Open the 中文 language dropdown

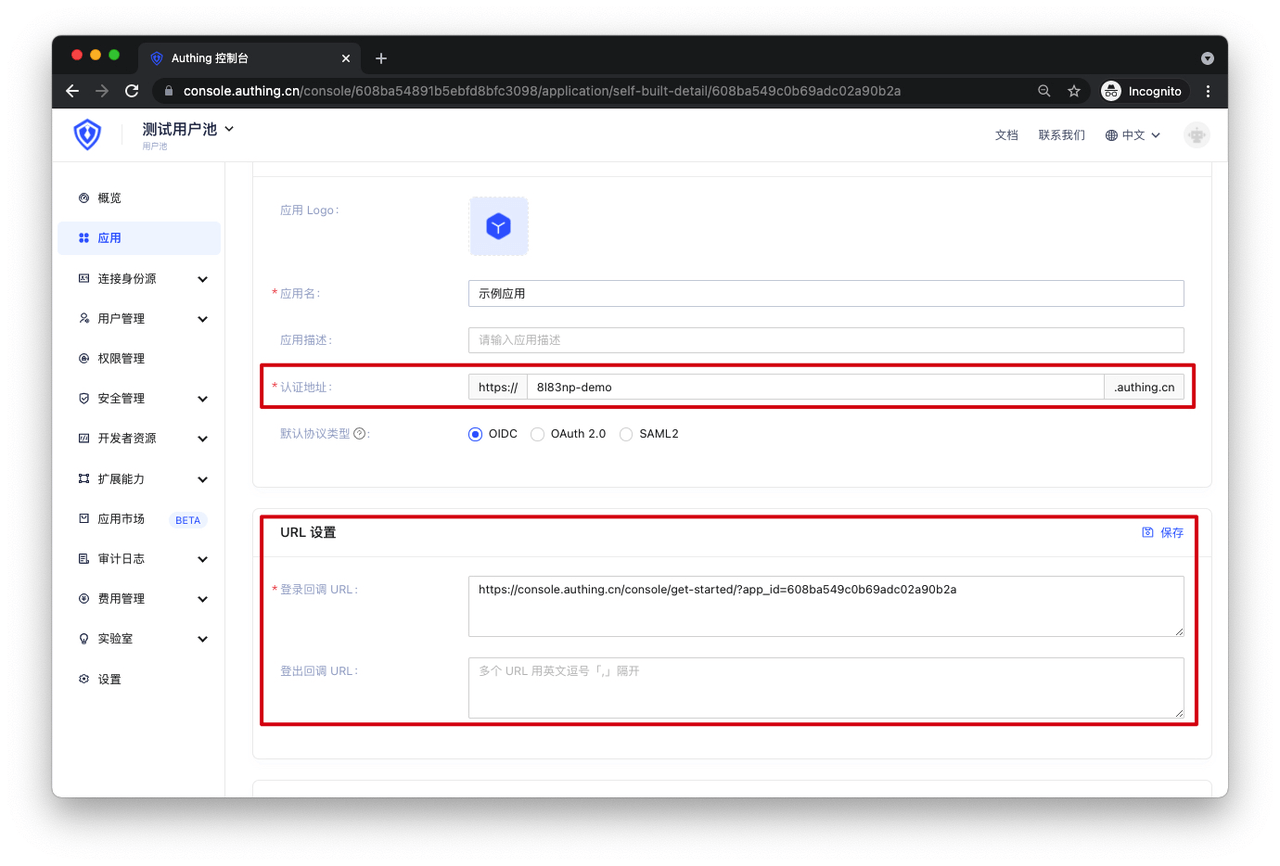tap(1133, 135)
